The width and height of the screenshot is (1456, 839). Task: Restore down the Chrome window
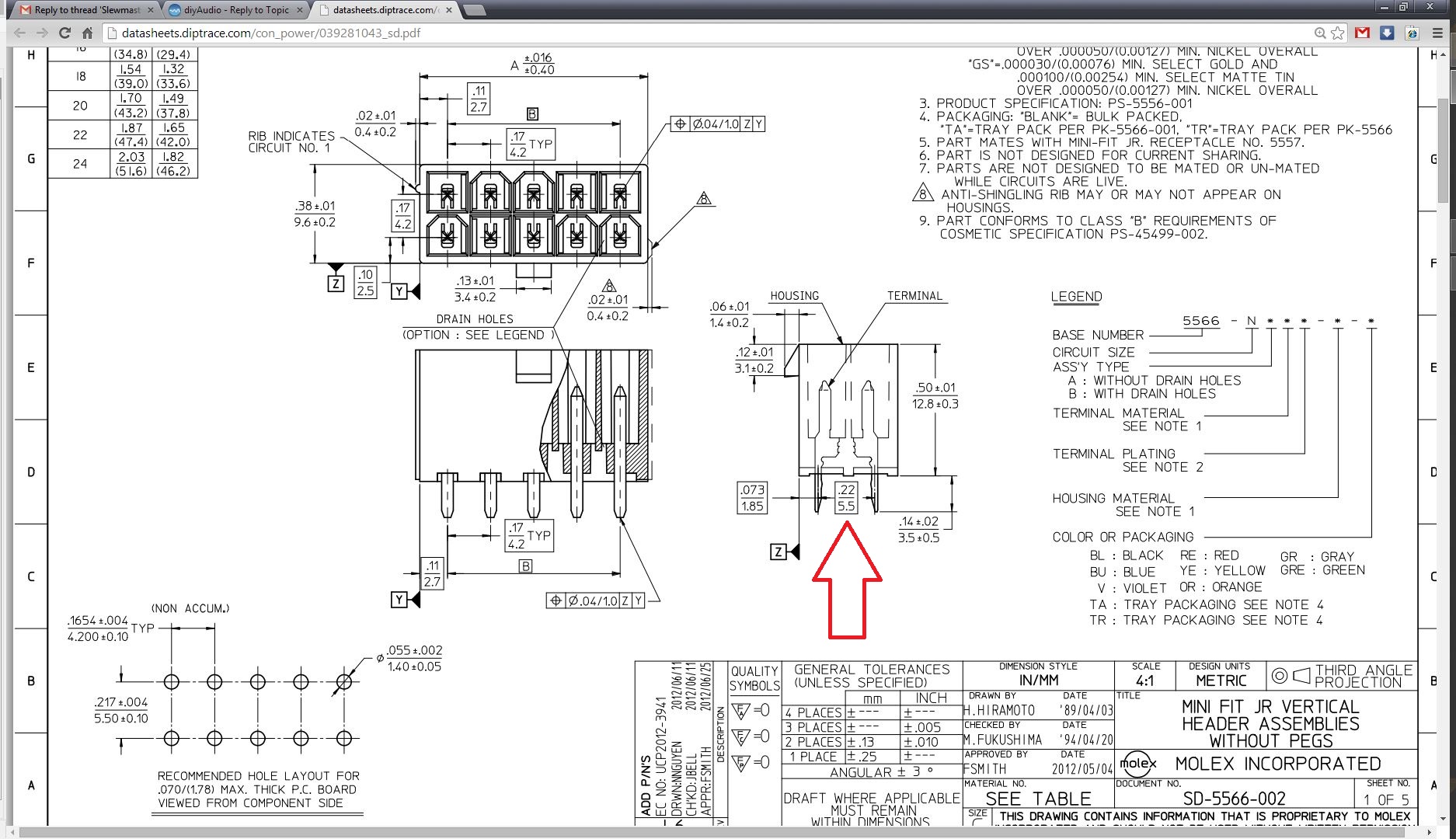(1404, 7)
